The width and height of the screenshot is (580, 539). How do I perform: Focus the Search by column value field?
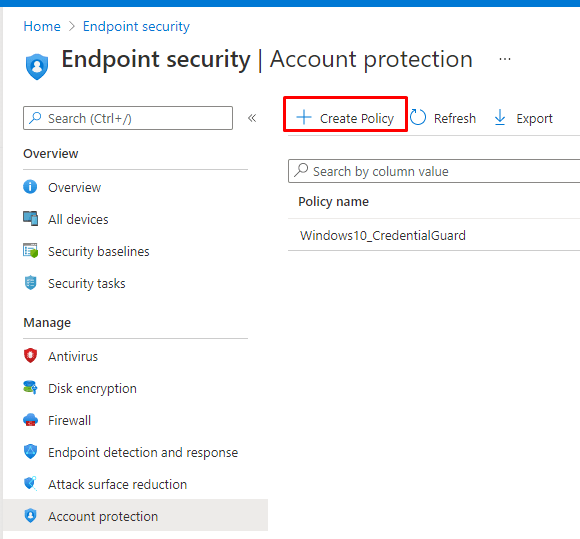[x=434, y=171]
